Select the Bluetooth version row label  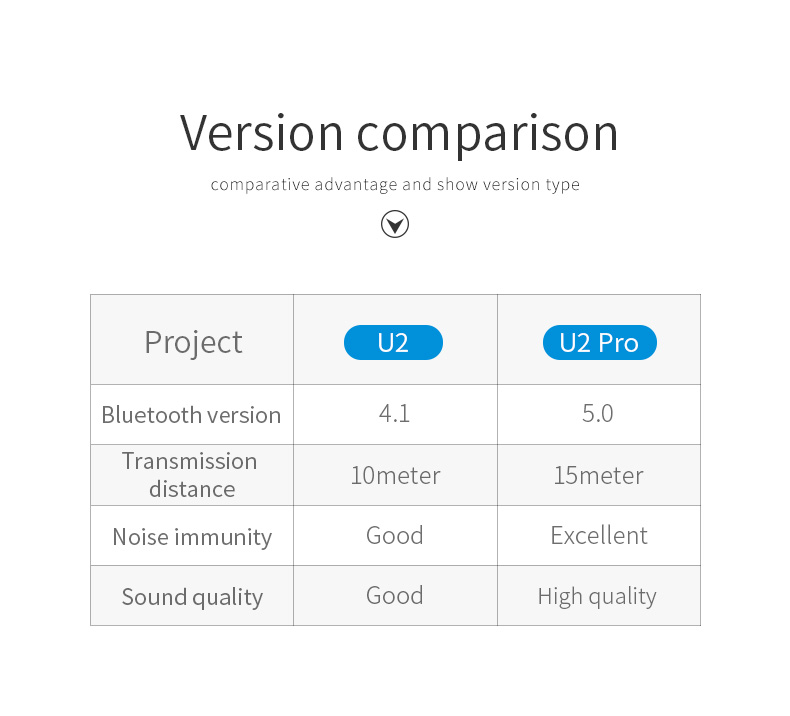[x=192, y=415]
